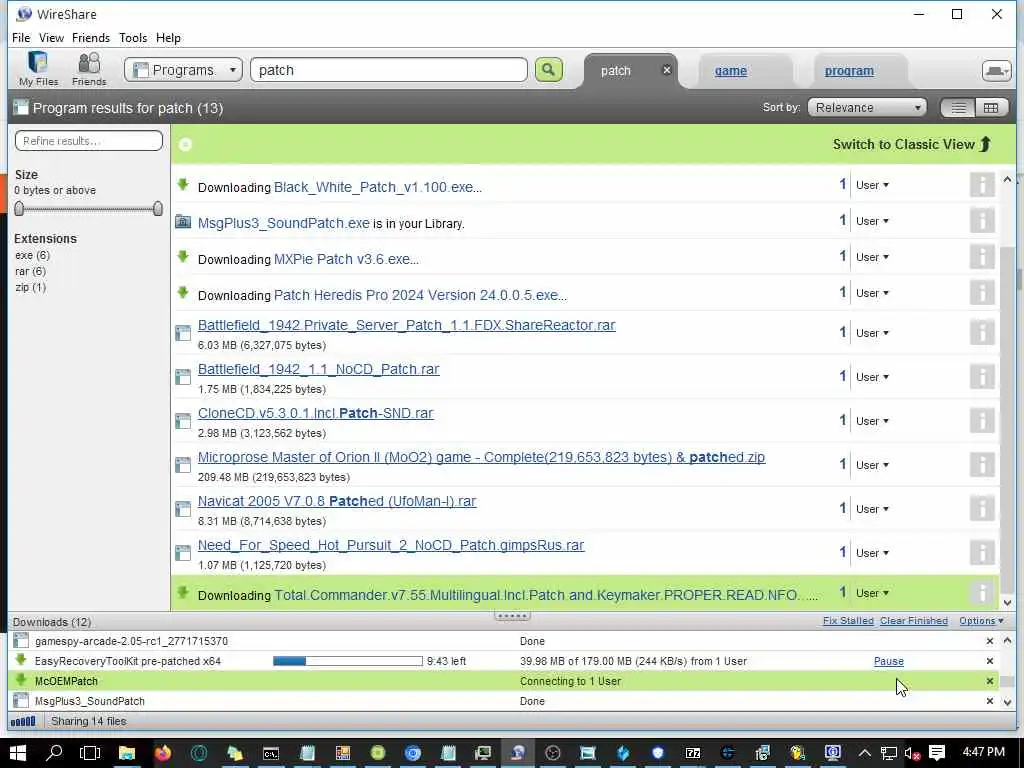Open Sort by Relevance dropdown
1024x768 pixels.
click(x=867, y=108)
